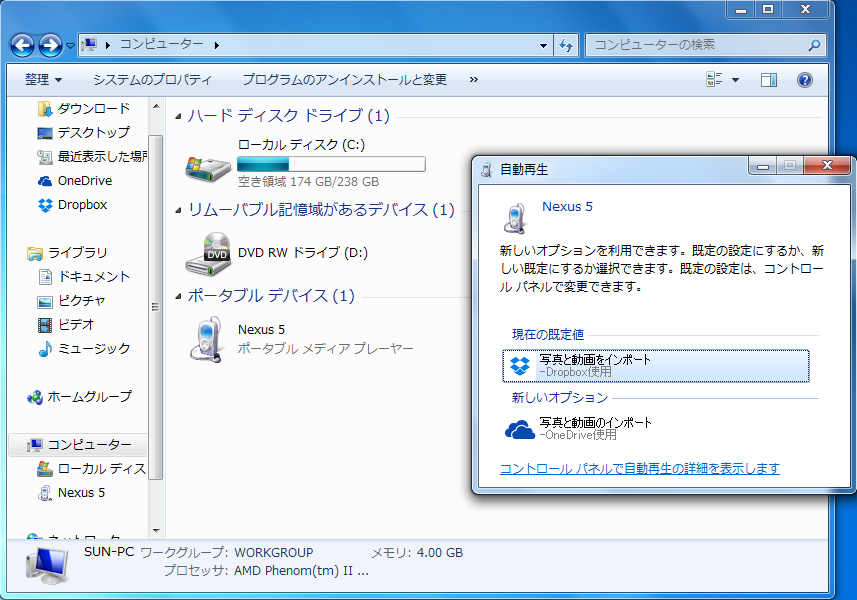Select ホームグループ in sidebar
Viewport: 857px width, 600px height.
point(79,397)
